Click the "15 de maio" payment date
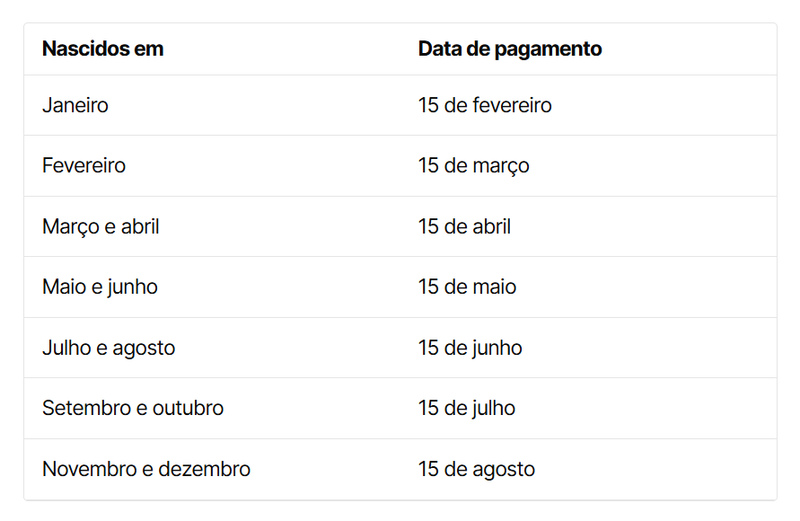The height and width of the screenshot is (521, 800). click(x=468, y=288)
